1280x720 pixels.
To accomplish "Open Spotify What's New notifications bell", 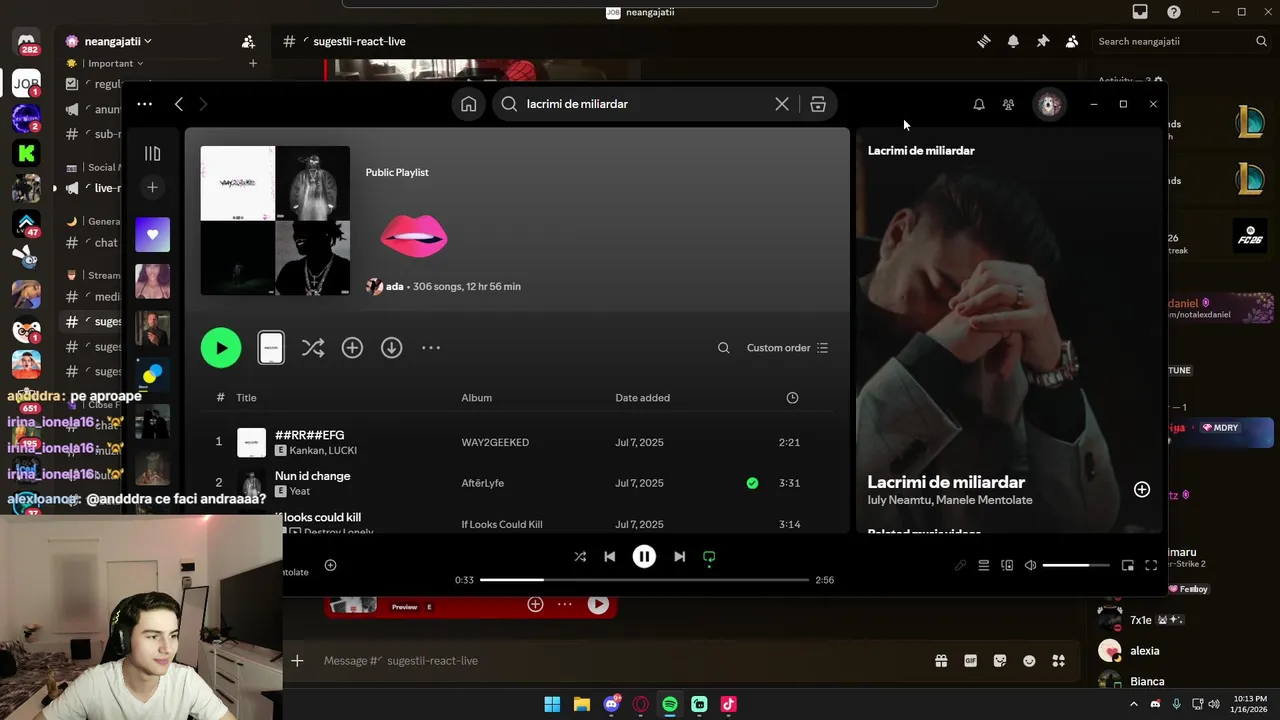I will [979, 104].
